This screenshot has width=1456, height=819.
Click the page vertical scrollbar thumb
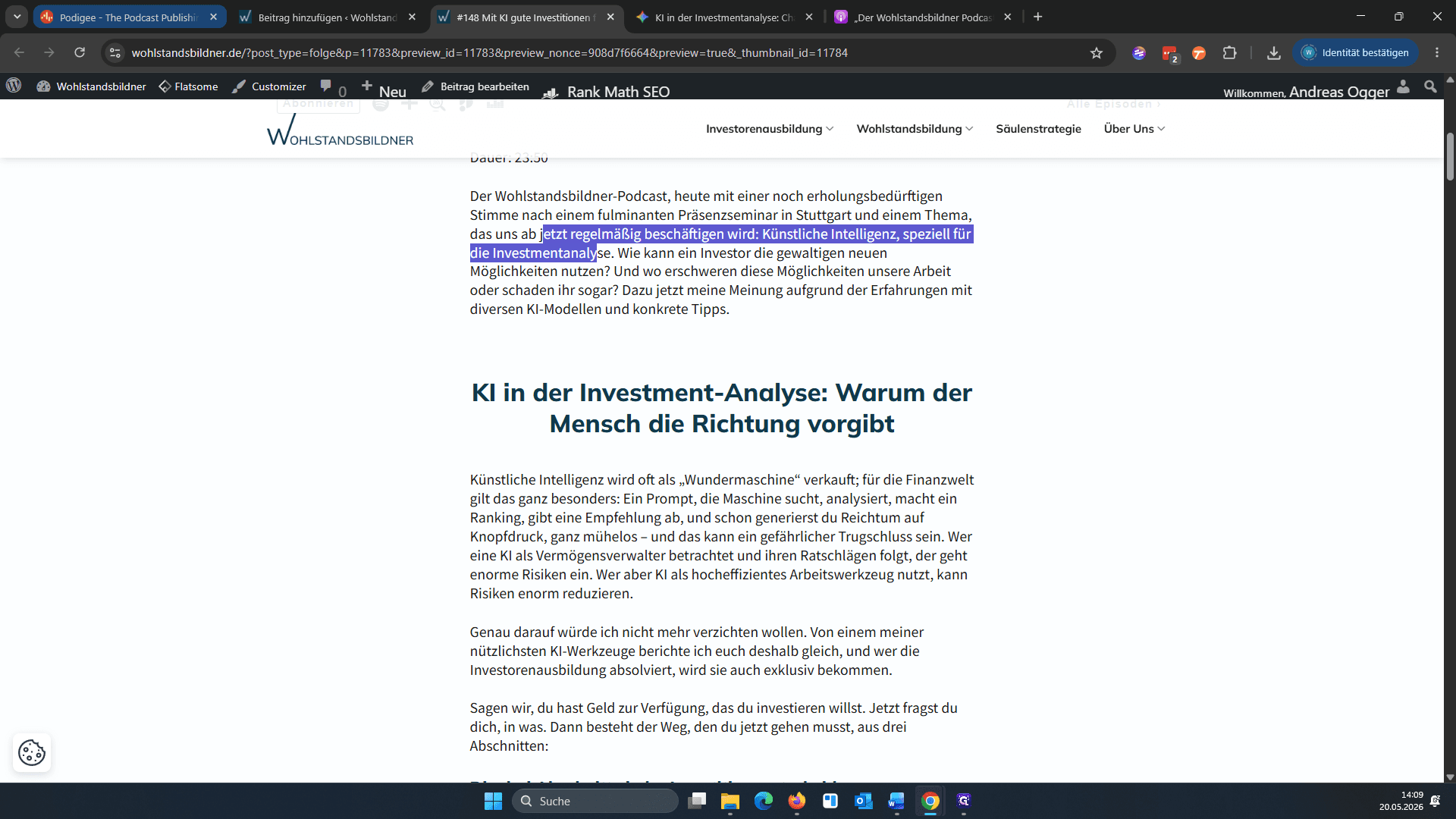pos(1450,156)
